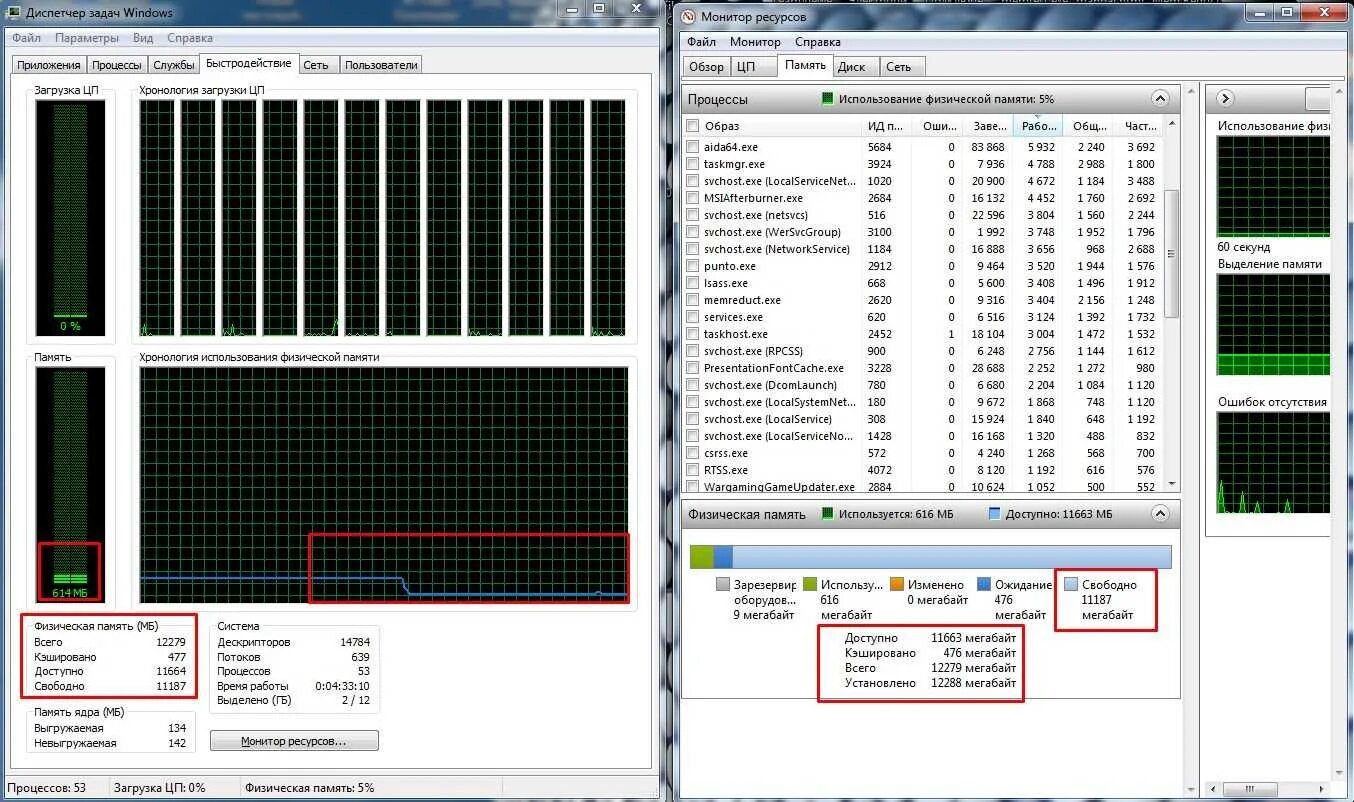The image size is (1354, 802).
Task: Open 'Справка' menu in Resource Monitor
Action: 818,42
